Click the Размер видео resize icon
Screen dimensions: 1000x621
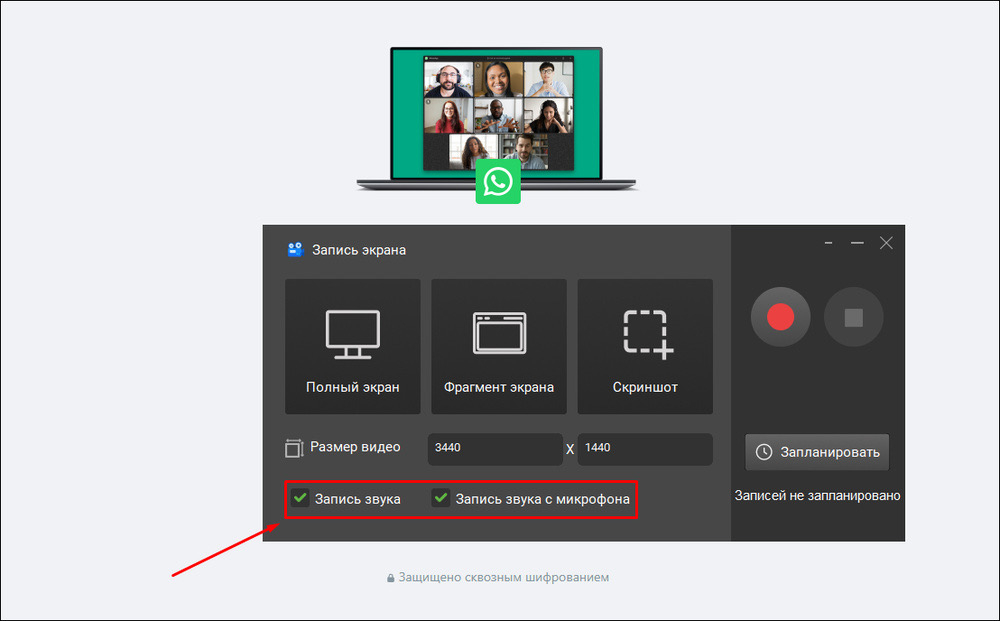pyautogui.click(x=294, y=448)
